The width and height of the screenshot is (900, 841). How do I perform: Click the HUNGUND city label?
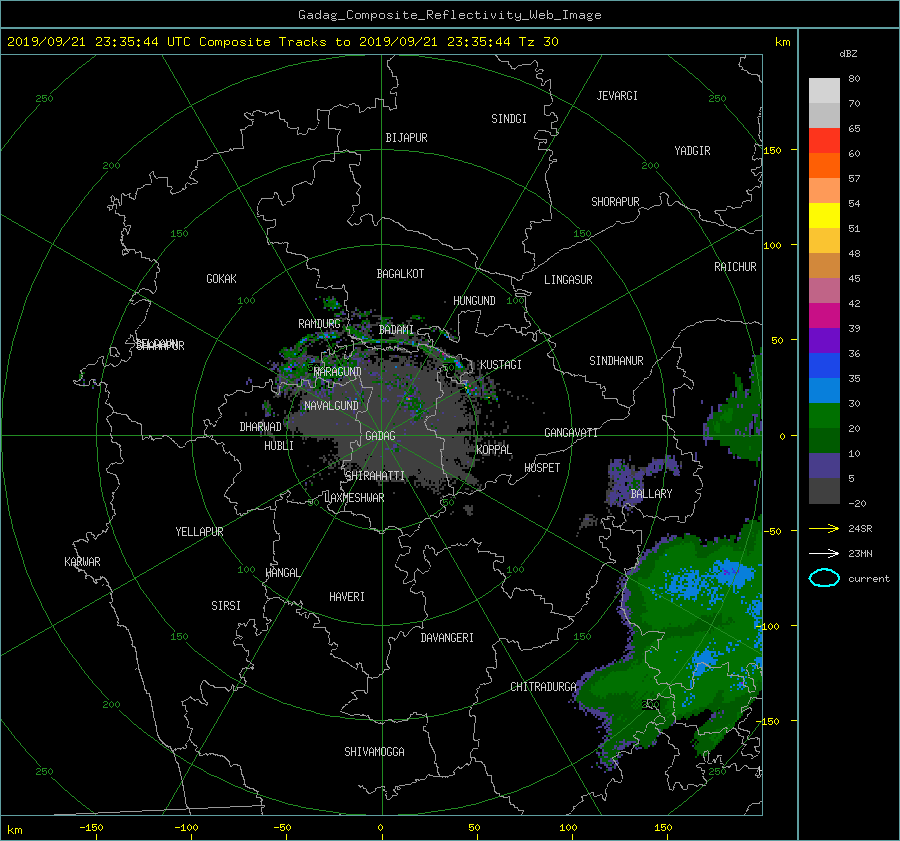pos(474,301)
